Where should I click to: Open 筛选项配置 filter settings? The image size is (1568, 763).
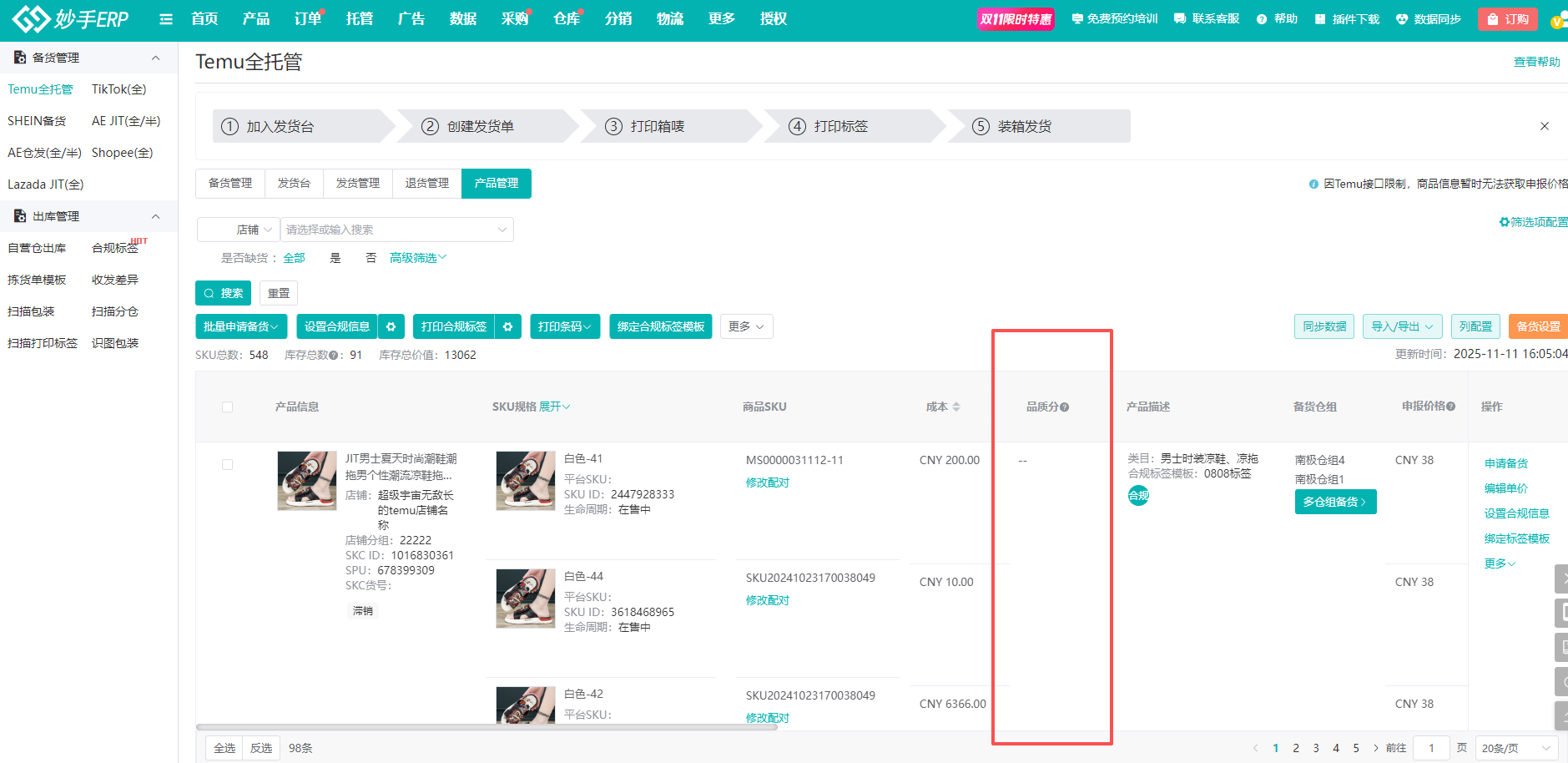[1533, 222]
